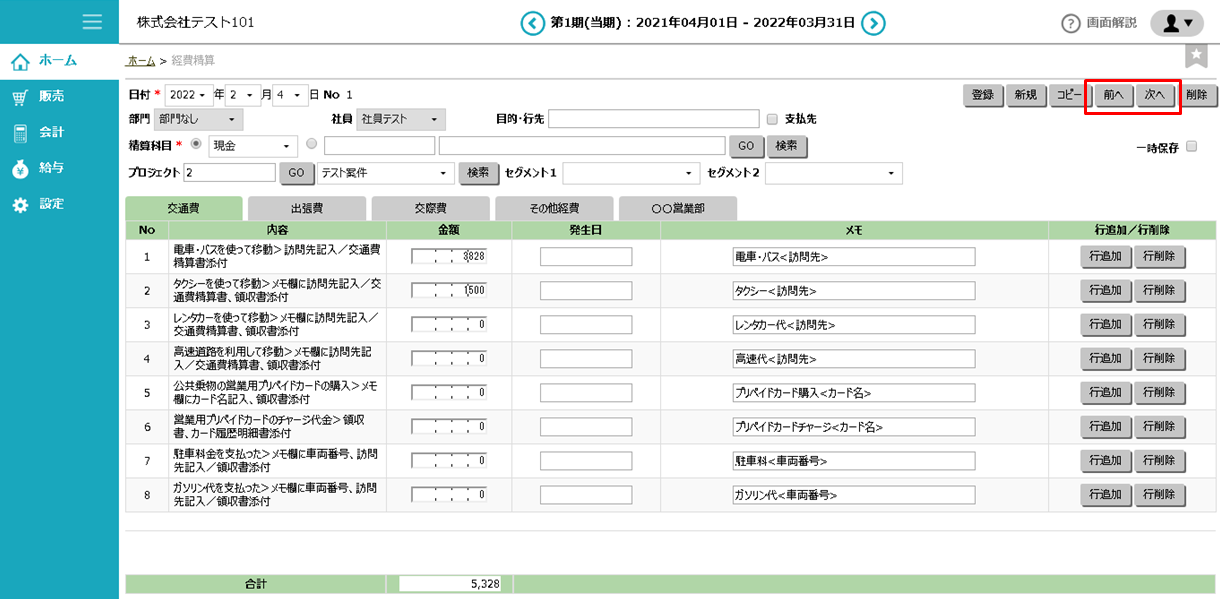Expand the セグメント1 dropdown
The width and height of the screenshot is (1220, 599).
point(631,174)
